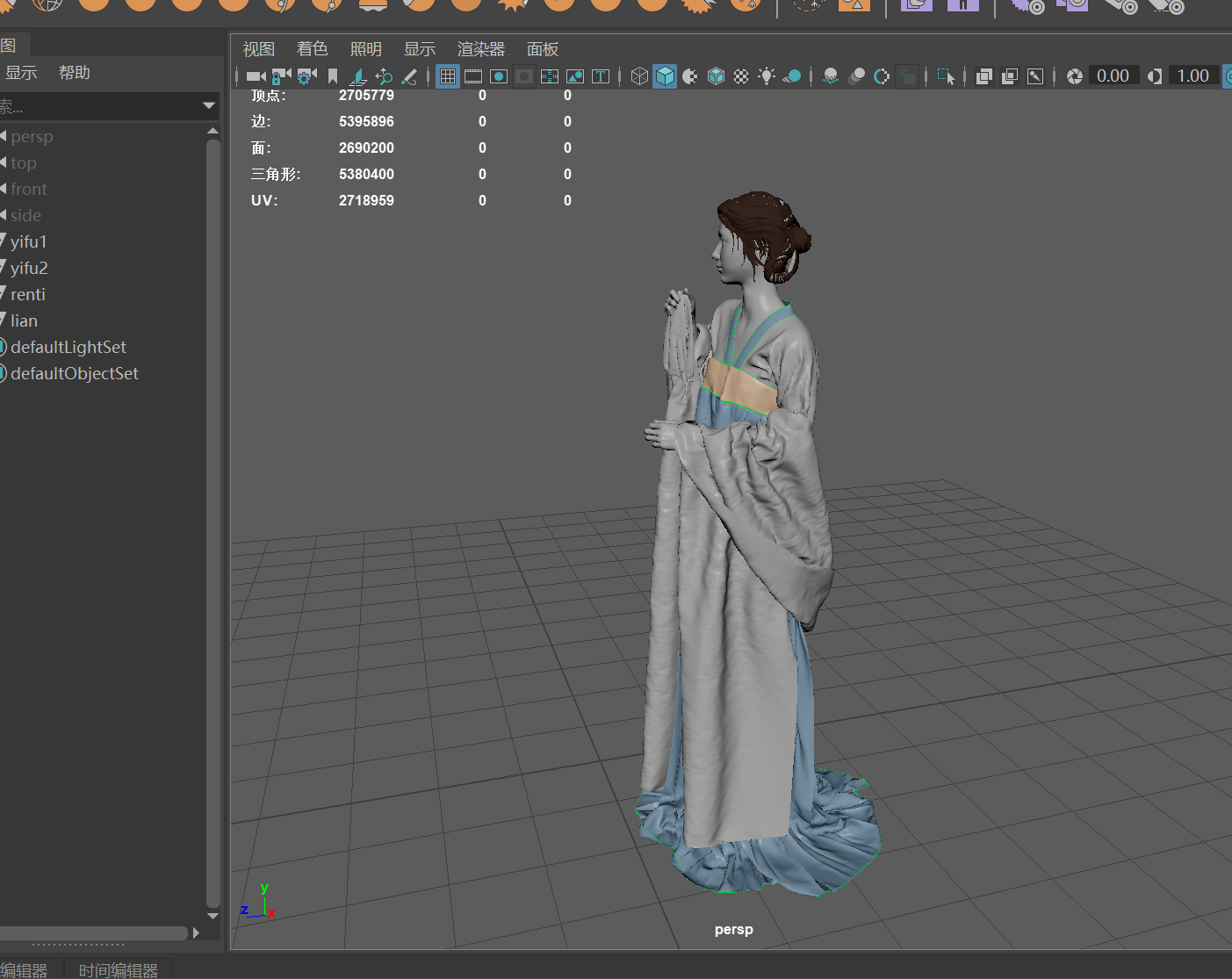Click the Lock Camera icon
Screen dimensions: 1232x979
click(x=281, y=76)
